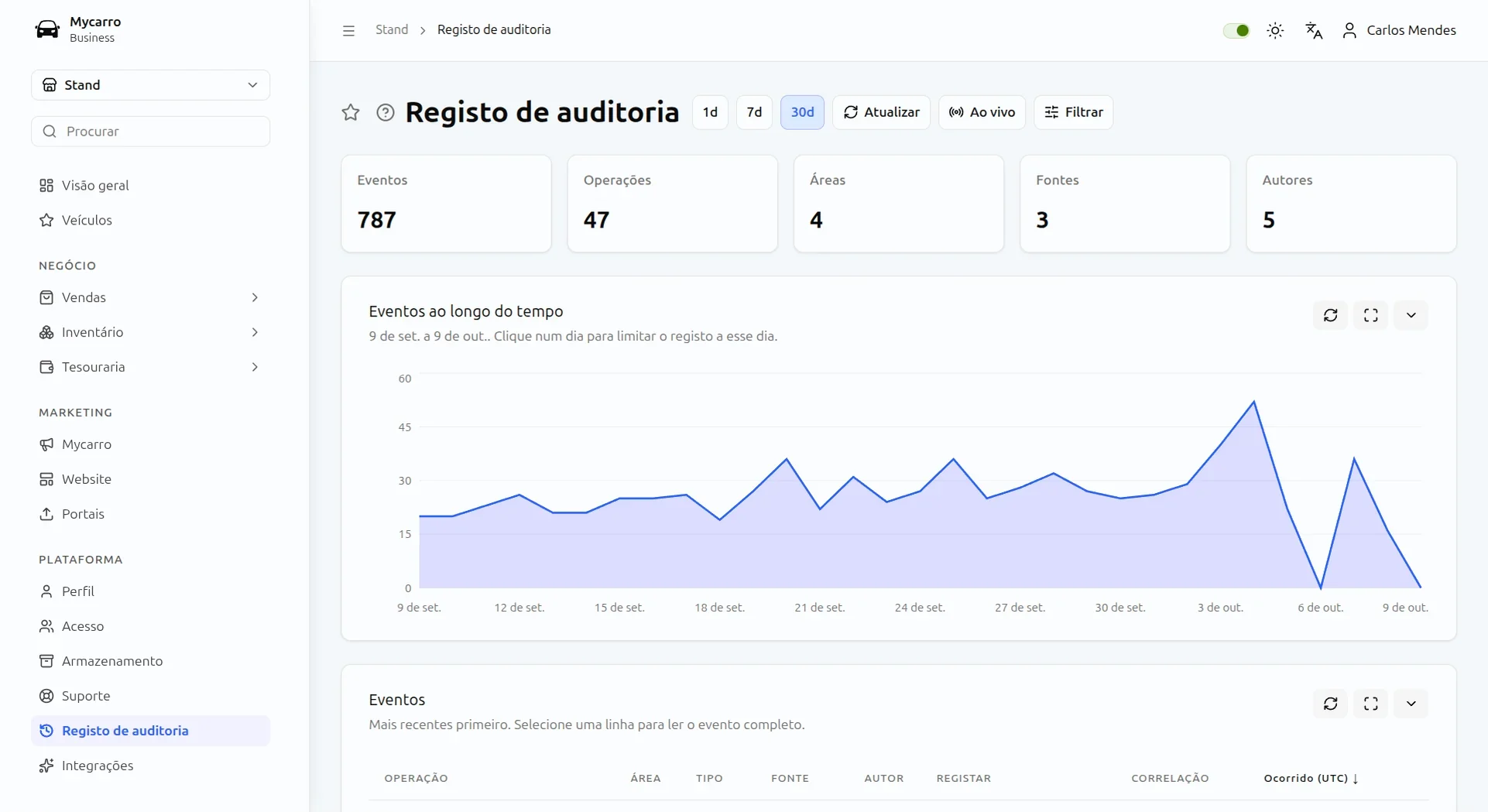Go to Veículos in the sidebar
The height and width of the screenshot is (812, 1488).
tap(151, 220)
